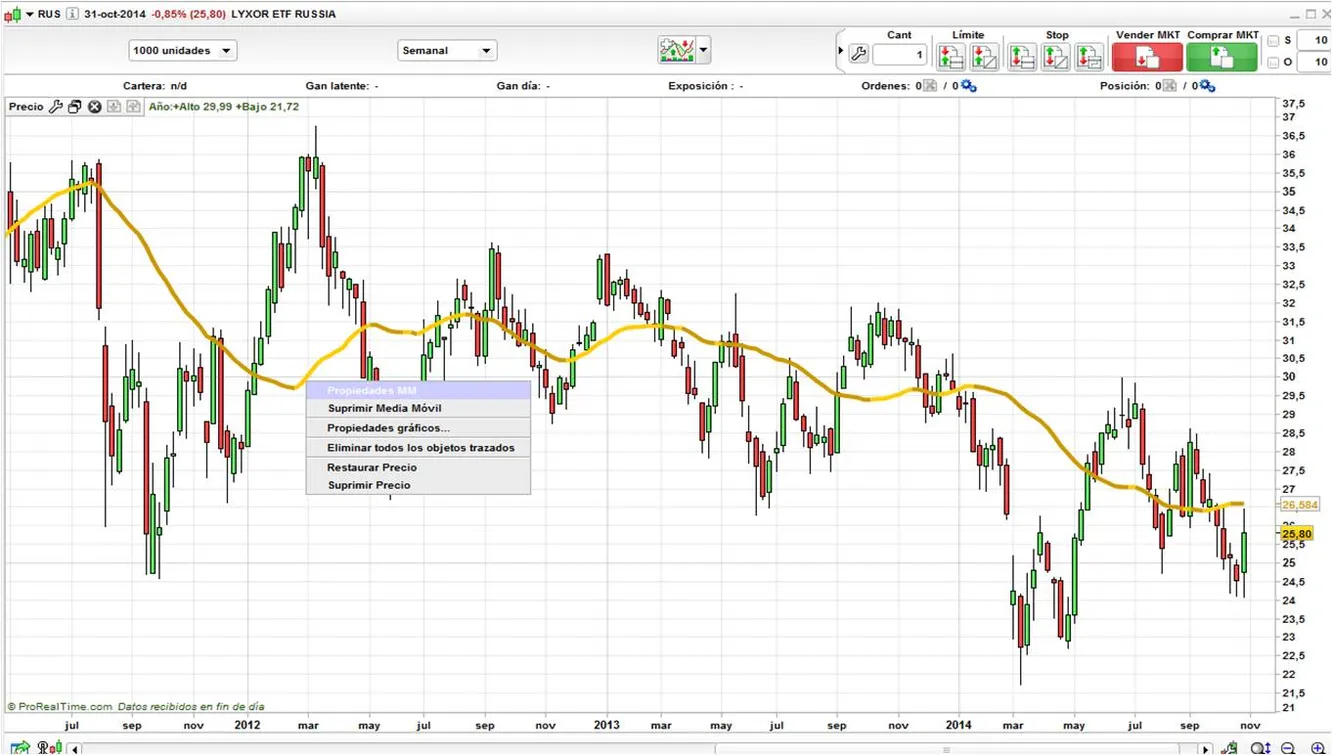This screenshot has width=1332, height=755.
Task: Toggle the O checkbox
Action: pyautogui.click(x=1273, y=62)
